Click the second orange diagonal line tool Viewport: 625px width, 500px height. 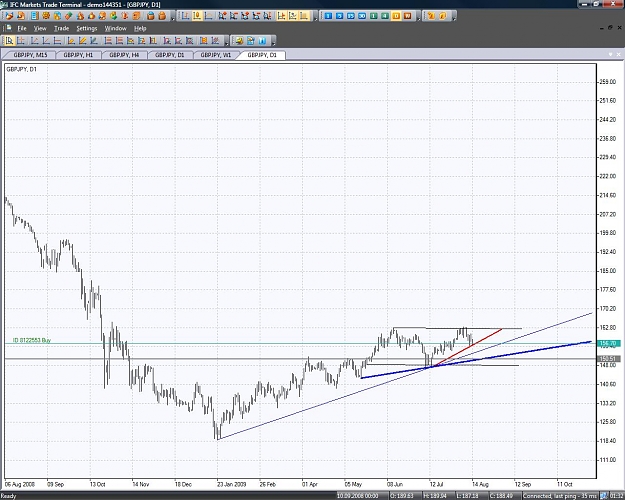coord(83,41)
